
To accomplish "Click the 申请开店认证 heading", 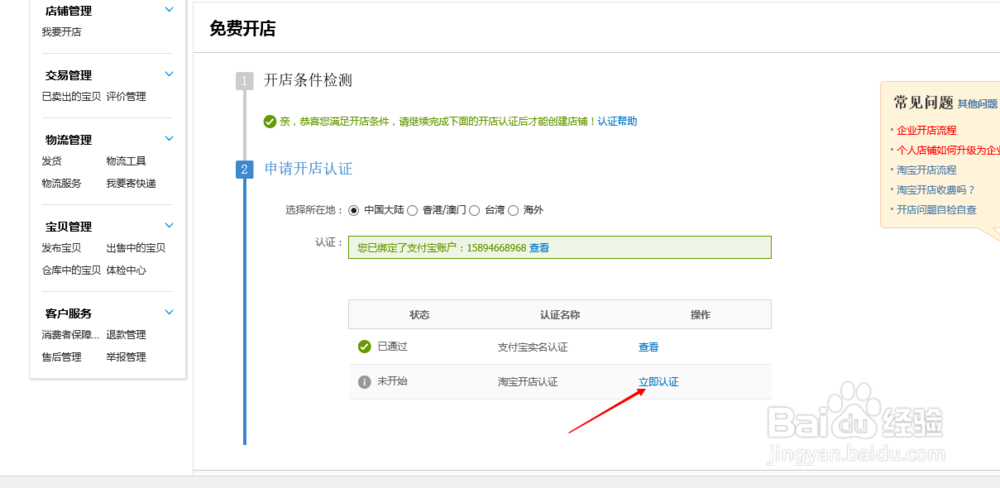I will [x=308, y=169].
